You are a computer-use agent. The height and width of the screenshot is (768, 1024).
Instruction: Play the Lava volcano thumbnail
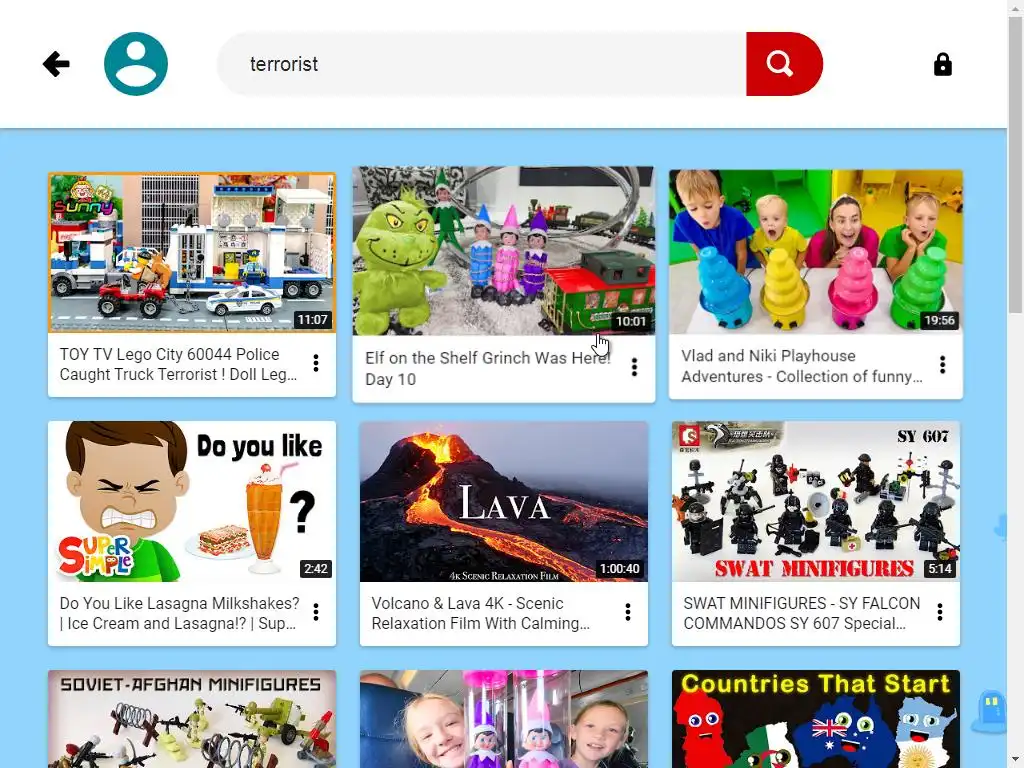tap(504, 502)
